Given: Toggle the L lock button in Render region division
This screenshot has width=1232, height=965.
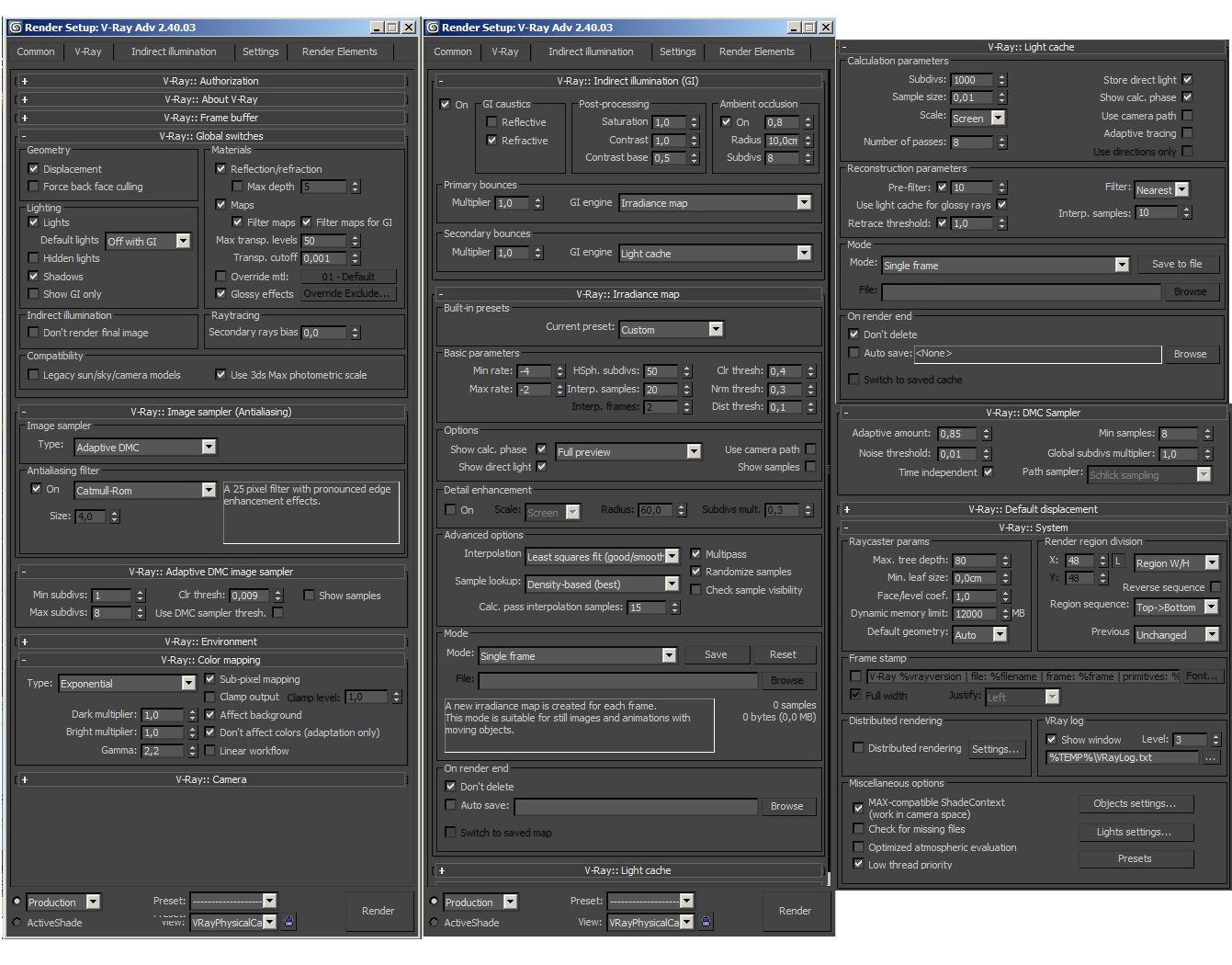Looking at the screenshot, I should (1118, 561).
